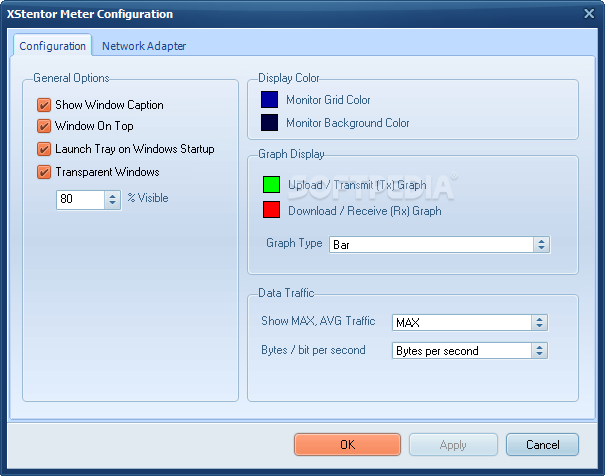The image size is (605, 476).
Task: Click the Apply button
Action: 453,444
